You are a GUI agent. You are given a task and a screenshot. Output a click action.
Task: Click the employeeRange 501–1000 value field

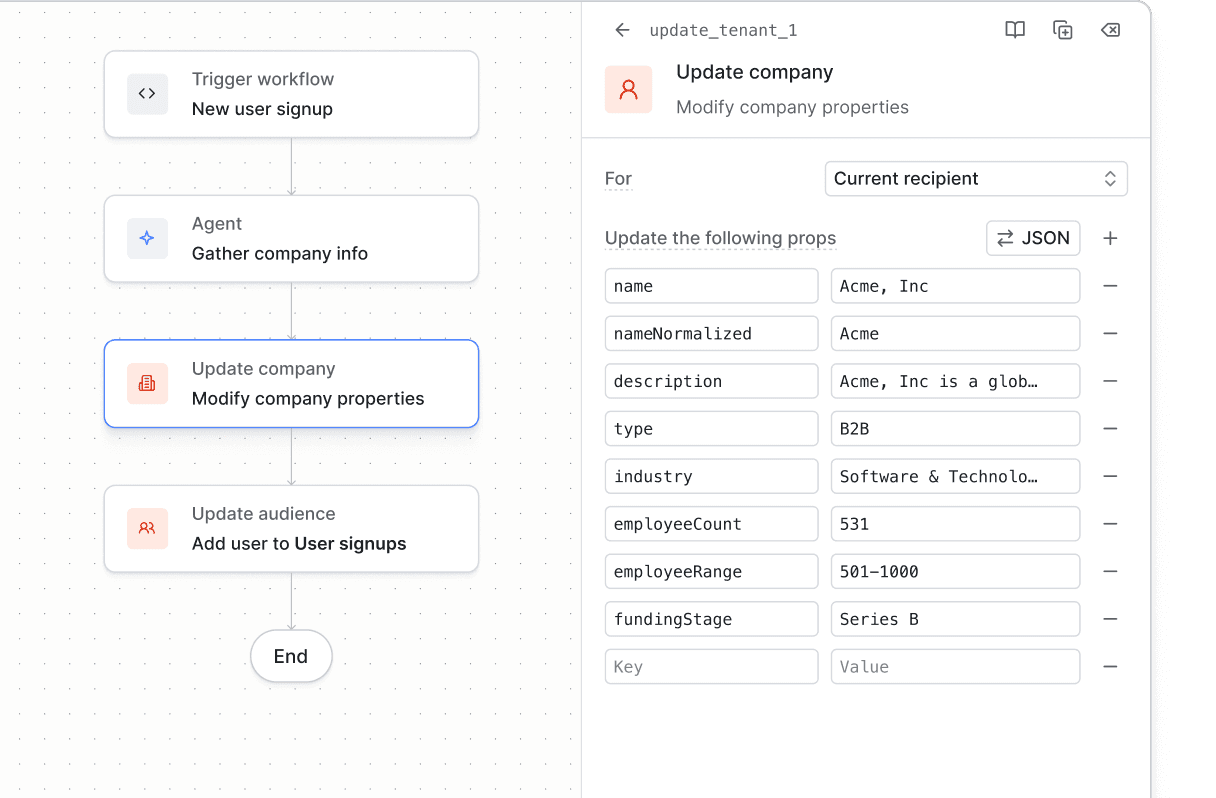click(x=954, y=571)
